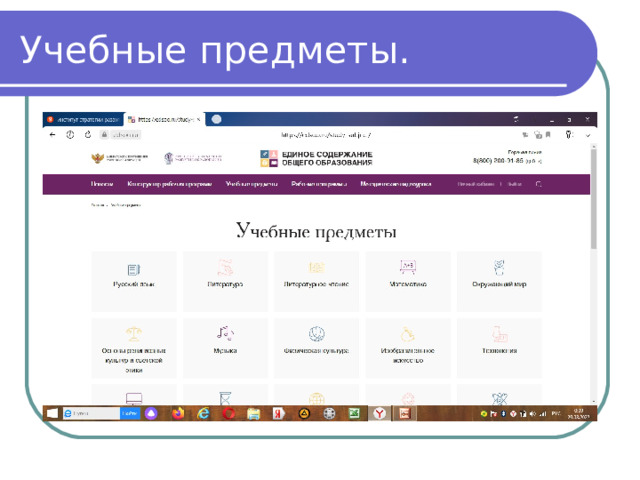This screenshot has width=640, height=480.
Task: Click the Единое содержание общего образования logo
Action: (316, 158)
